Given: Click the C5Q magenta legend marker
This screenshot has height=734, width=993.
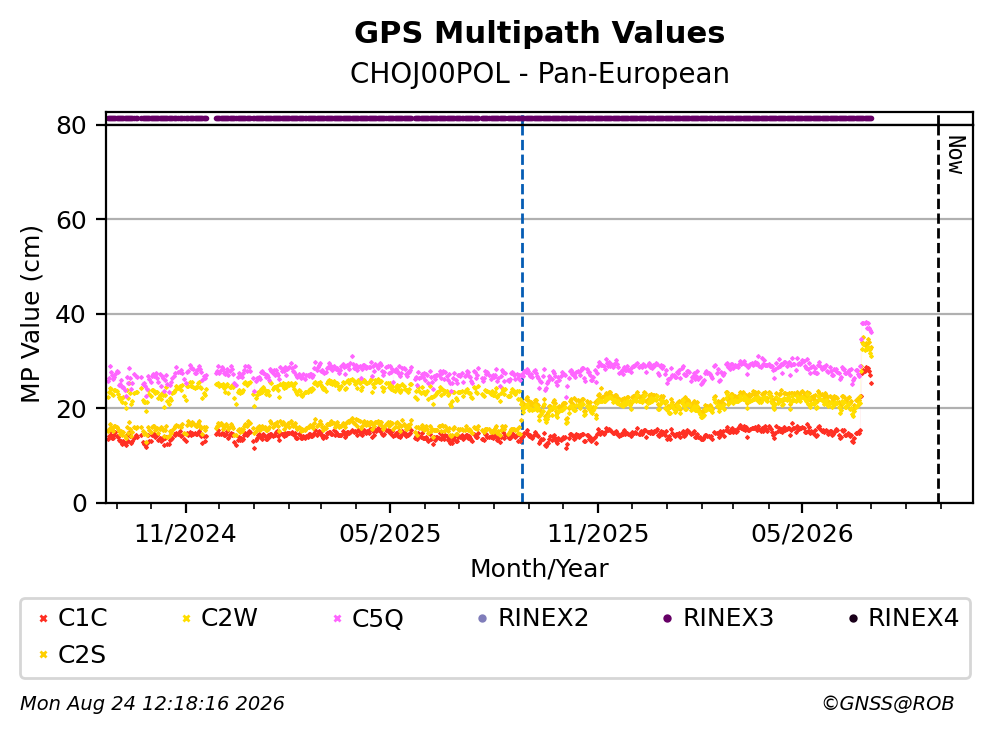Looking at the screenshot, I should click(x=338, y=618).
